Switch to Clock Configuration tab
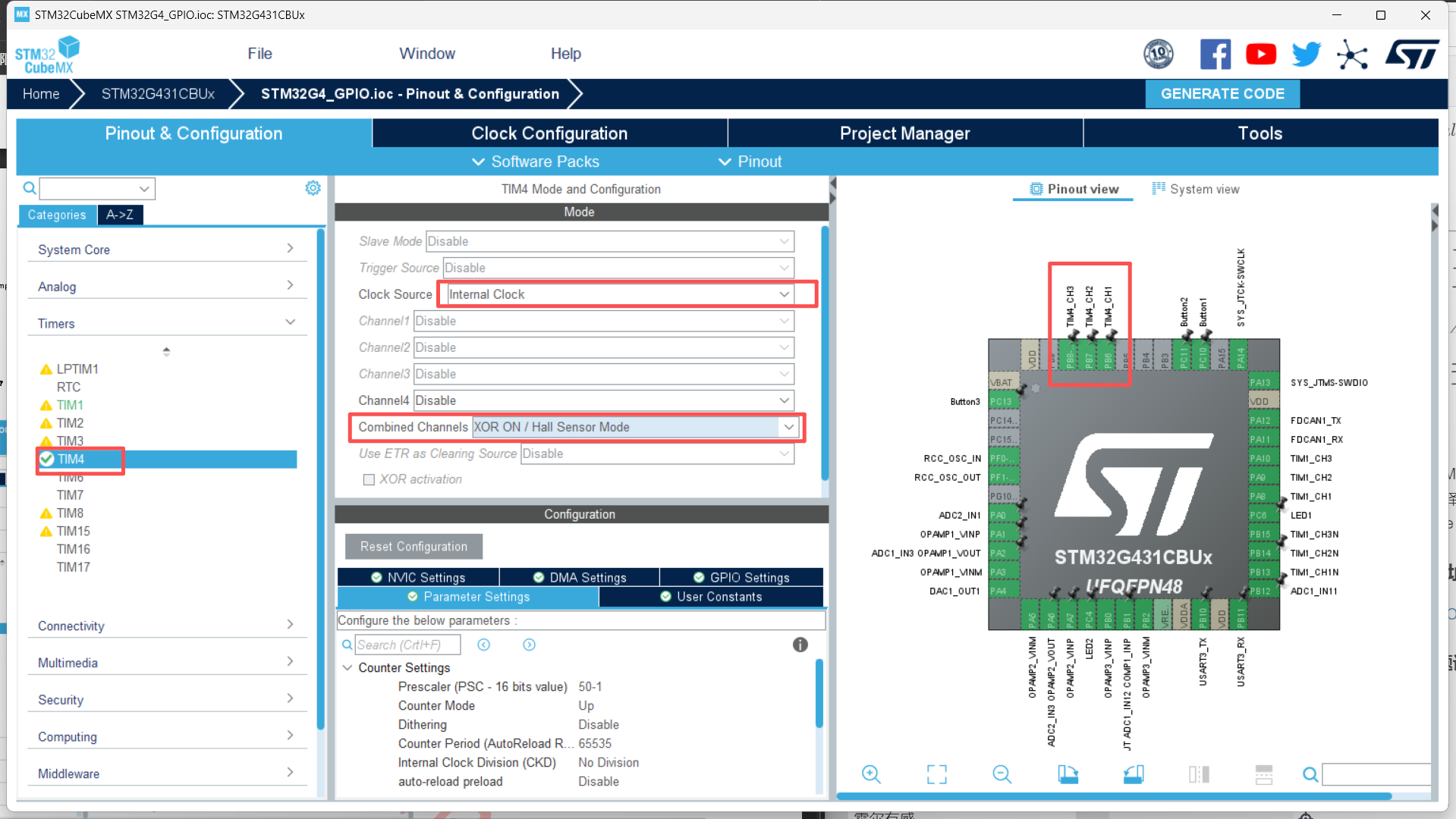1456x819 pixels. [x=549, y=133]
